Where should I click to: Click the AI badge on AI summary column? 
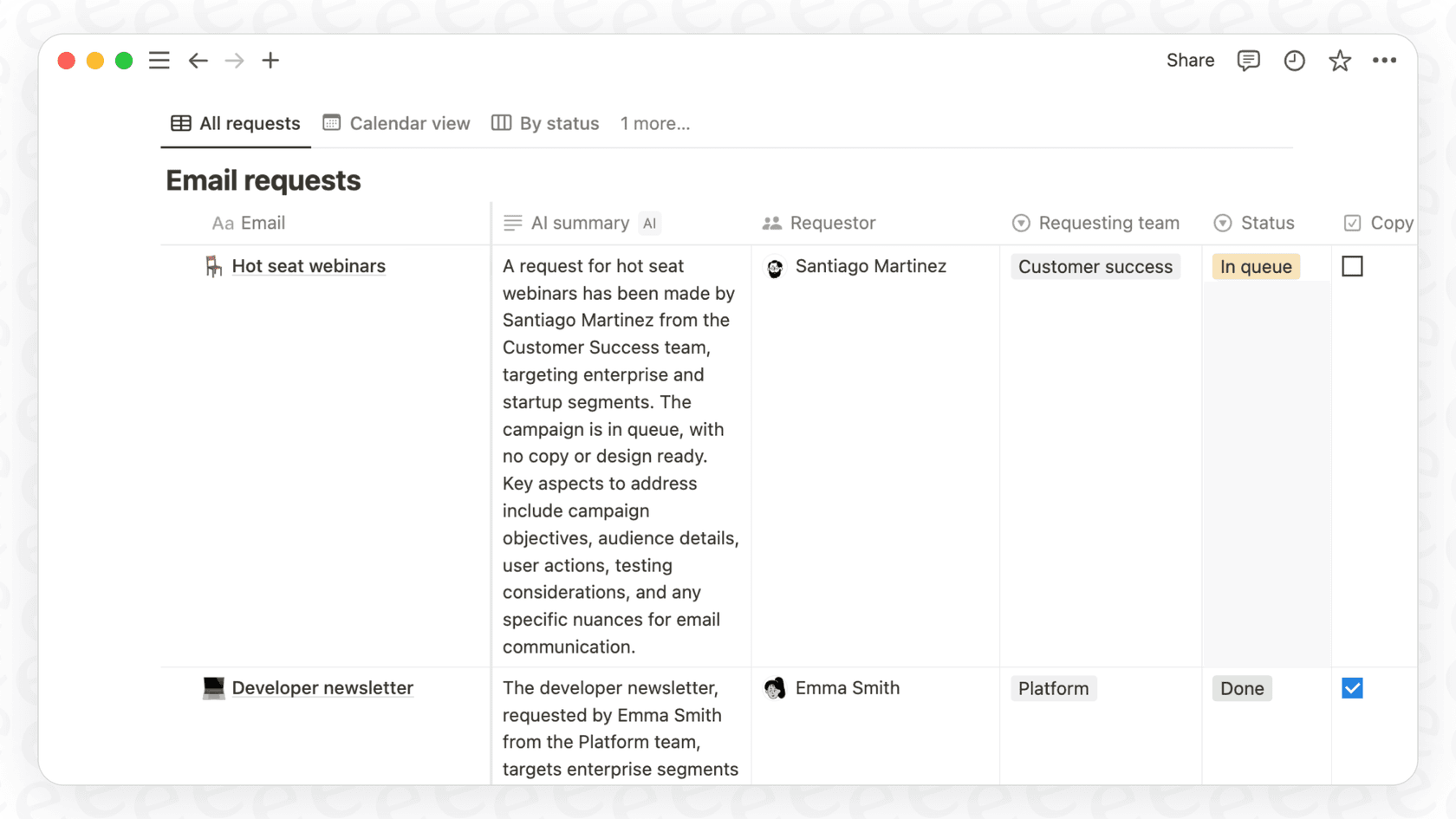pos(649,223)
